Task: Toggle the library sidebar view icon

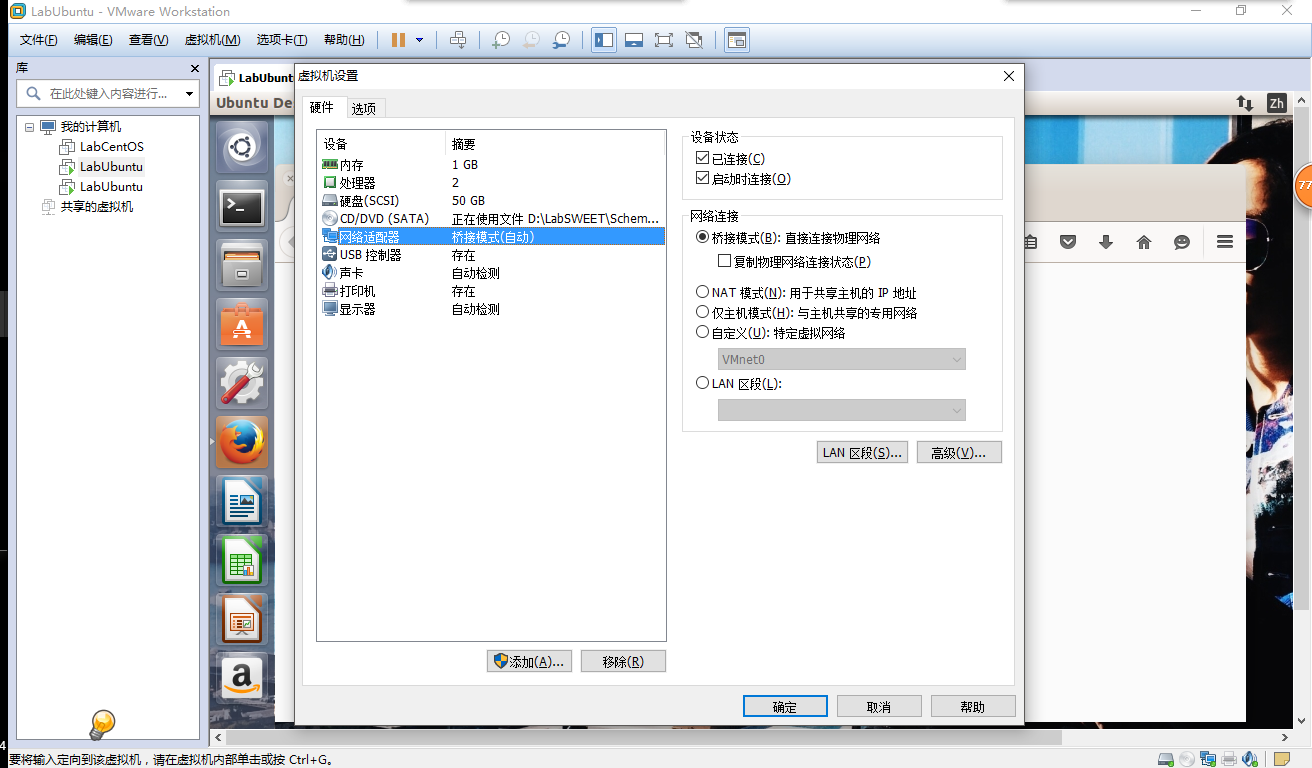Action: tap(604, 40)
